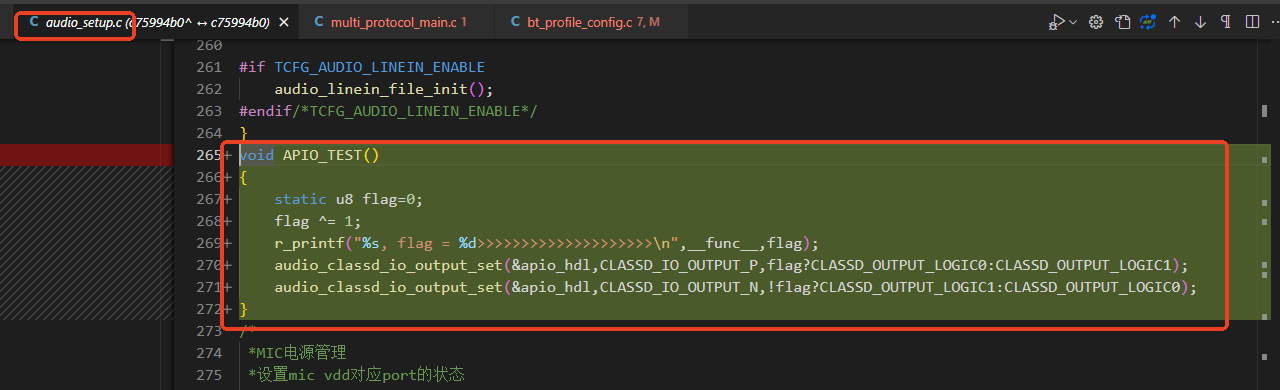The height and width of the screenshot is (390, 1280).
Task: Click the blue diff sync icon
Action: pyautogui.click(x=1148, y=22)
